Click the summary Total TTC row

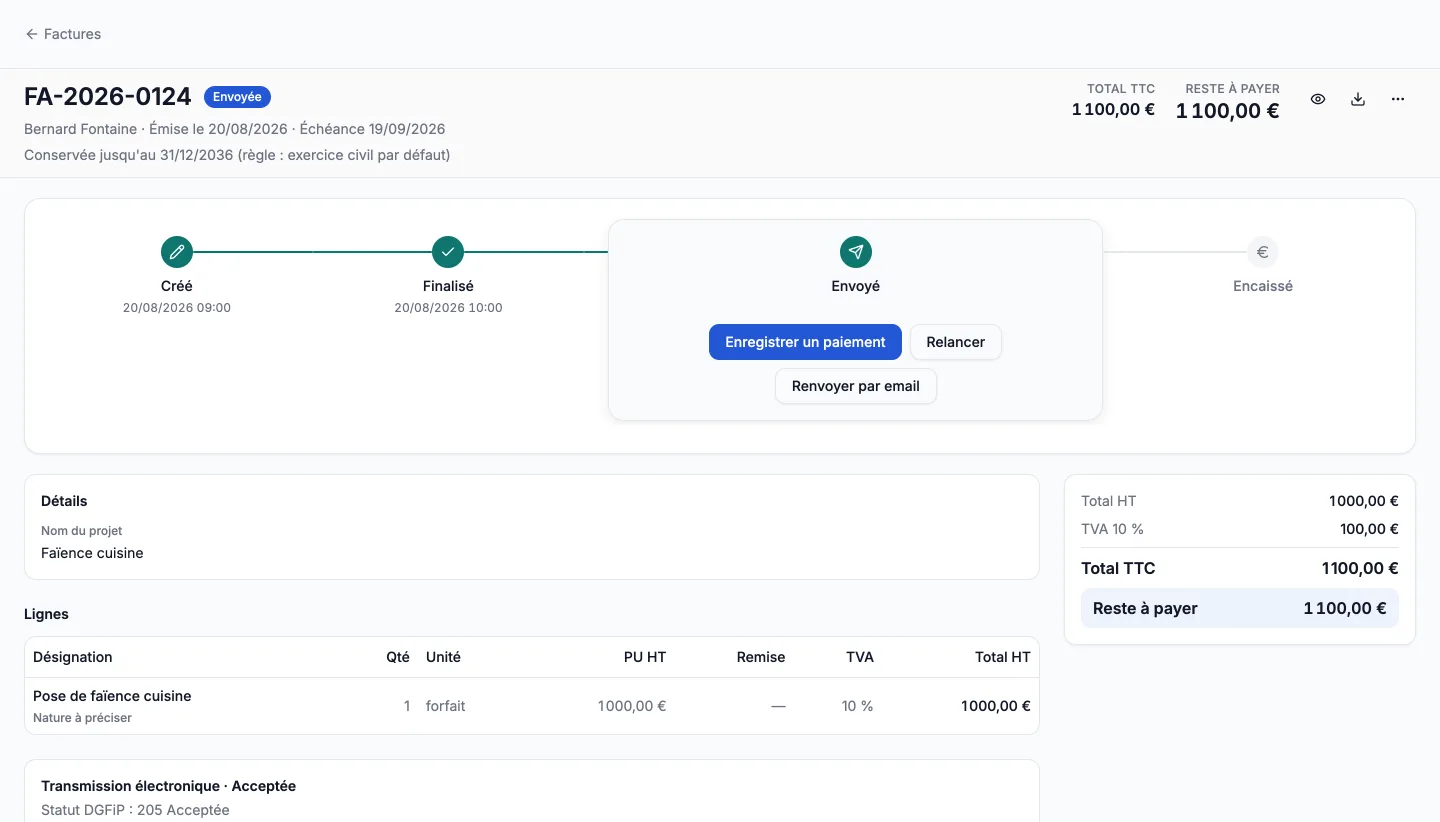pos(1240,568)
